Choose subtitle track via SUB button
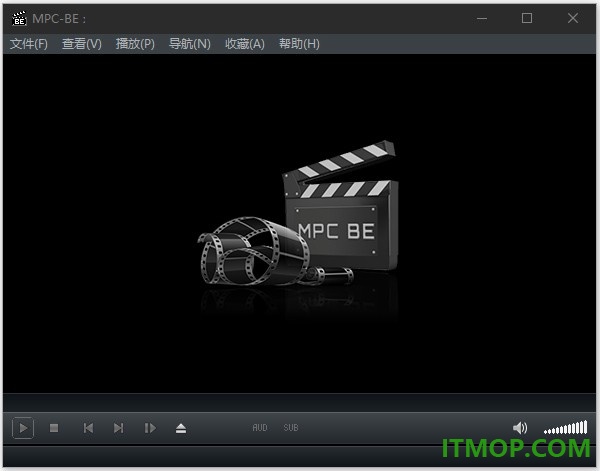The image size is (600, 471). 291,428
